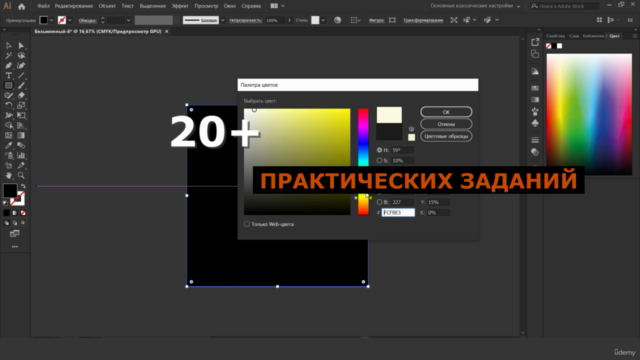Click the 'Отмена' button
The height and width of the screenshot is (360, 640).
[x=446, y=124]
